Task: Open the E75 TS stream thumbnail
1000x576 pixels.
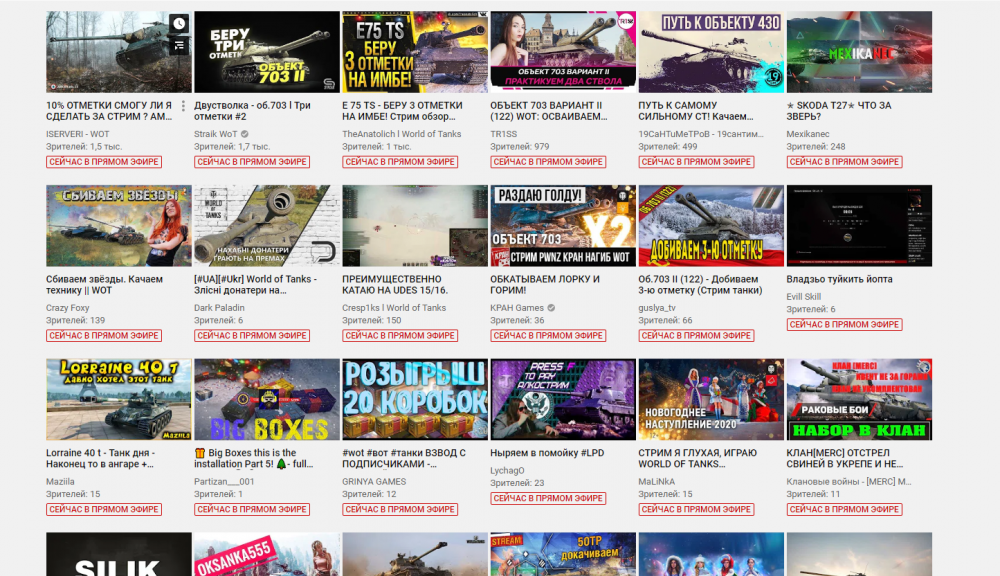Action: [415, 52]
